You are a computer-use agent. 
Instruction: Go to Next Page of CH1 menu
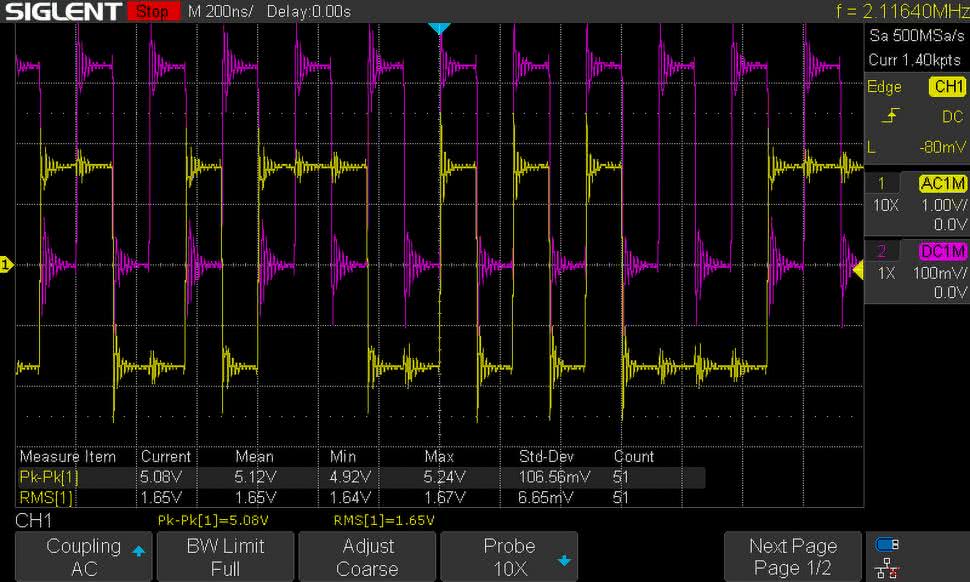pyautogui.click(x=792, y=557)
